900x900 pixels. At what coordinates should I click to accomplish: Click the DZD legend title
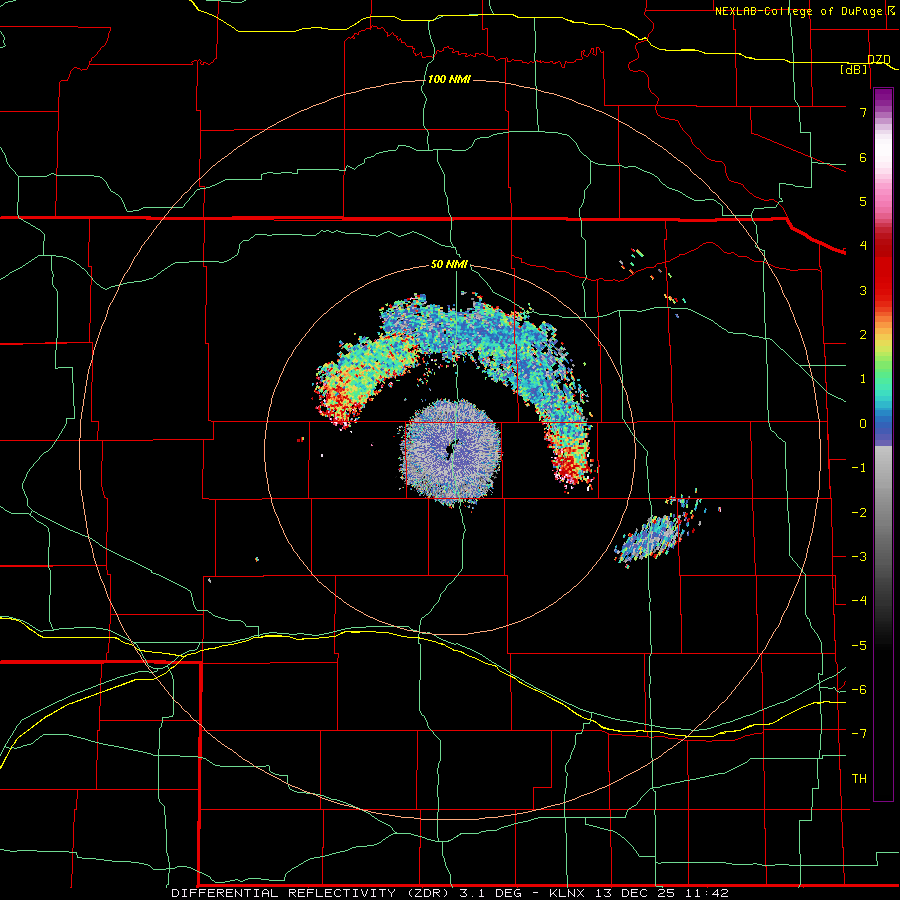[878, 60]
